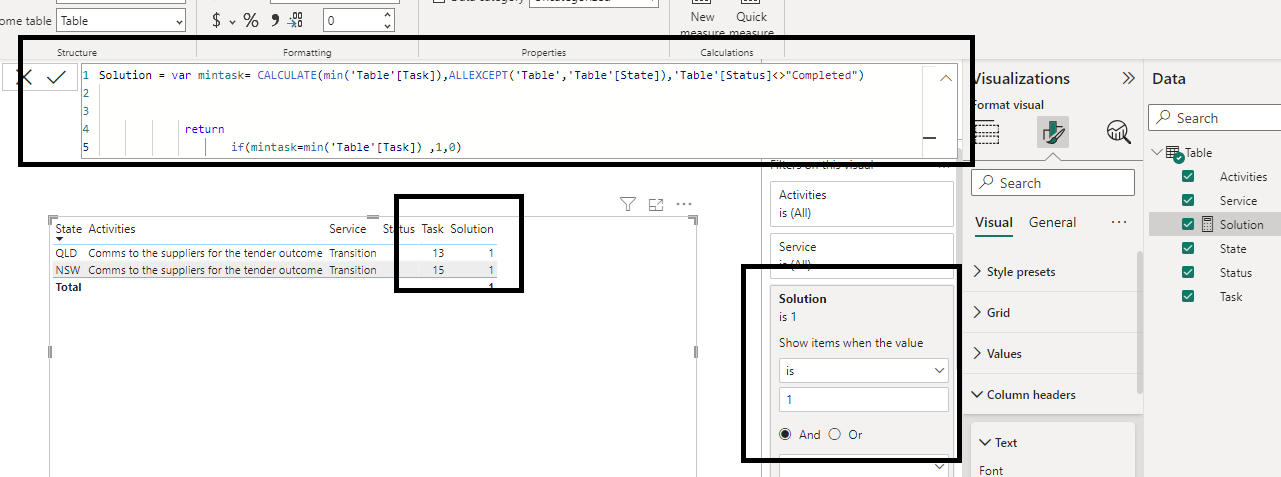Apply percentage format icon
1281x477 pixels.
[251, 20]
